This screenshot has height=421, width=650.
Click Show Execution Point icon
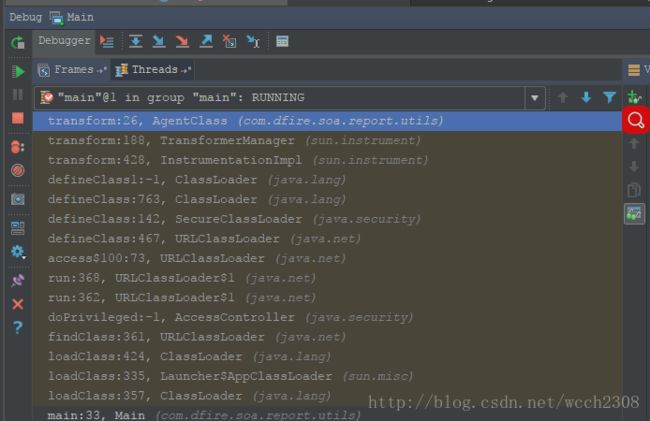click(107, 41)
